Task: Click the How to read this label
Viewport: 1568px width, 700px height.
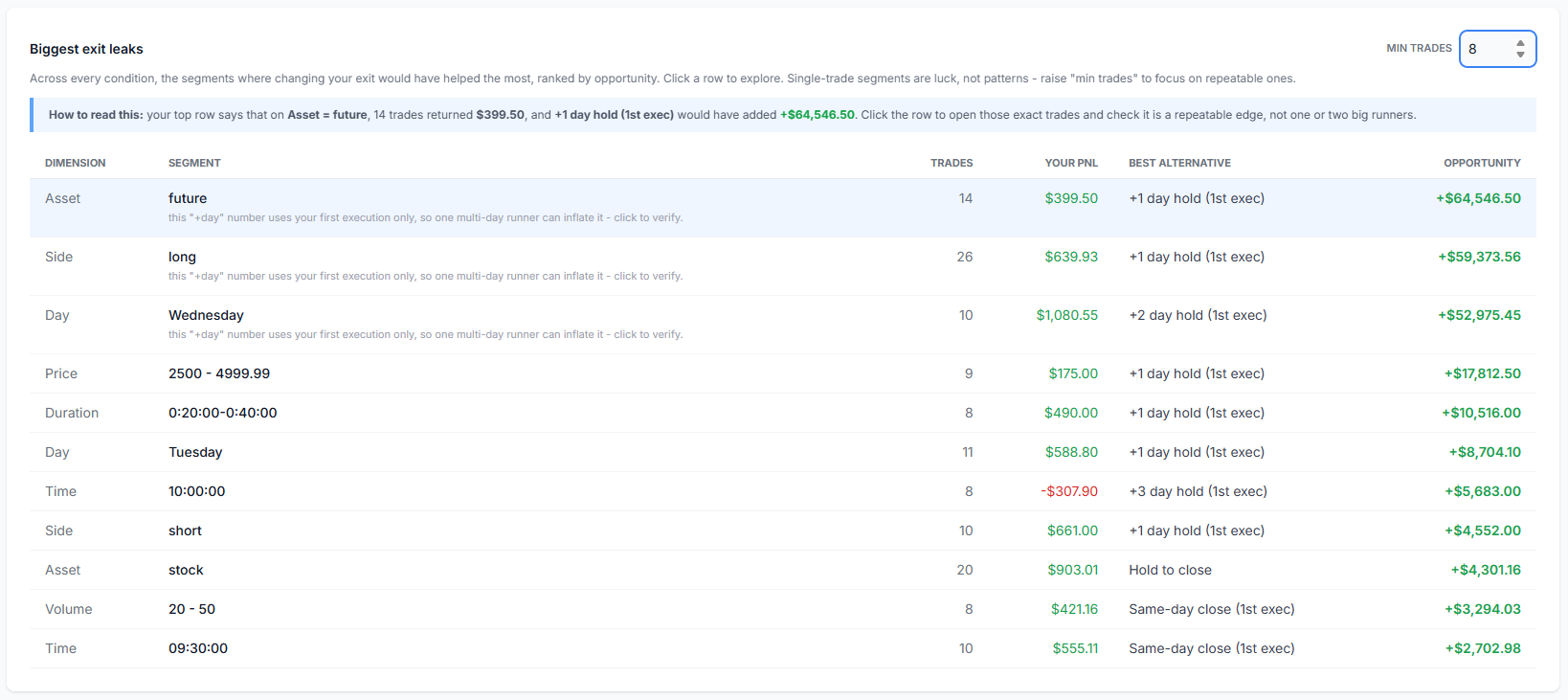Action: pos(96,115)
